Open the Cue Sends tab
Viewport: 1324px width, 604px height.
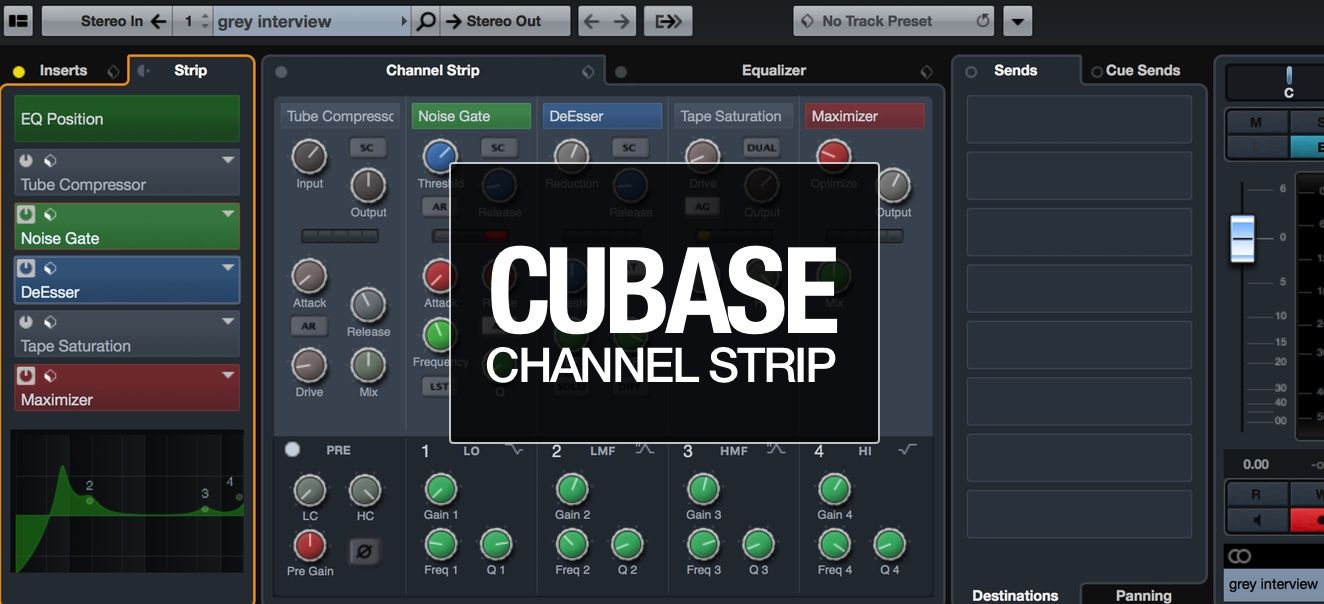1143,71
